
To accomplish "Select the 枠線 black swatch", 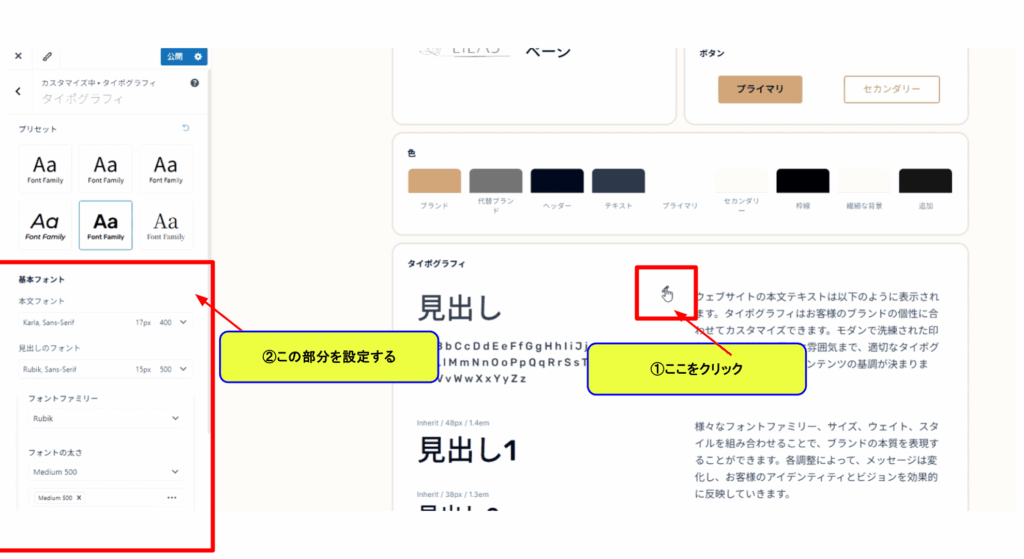I will tap(803, 181).
